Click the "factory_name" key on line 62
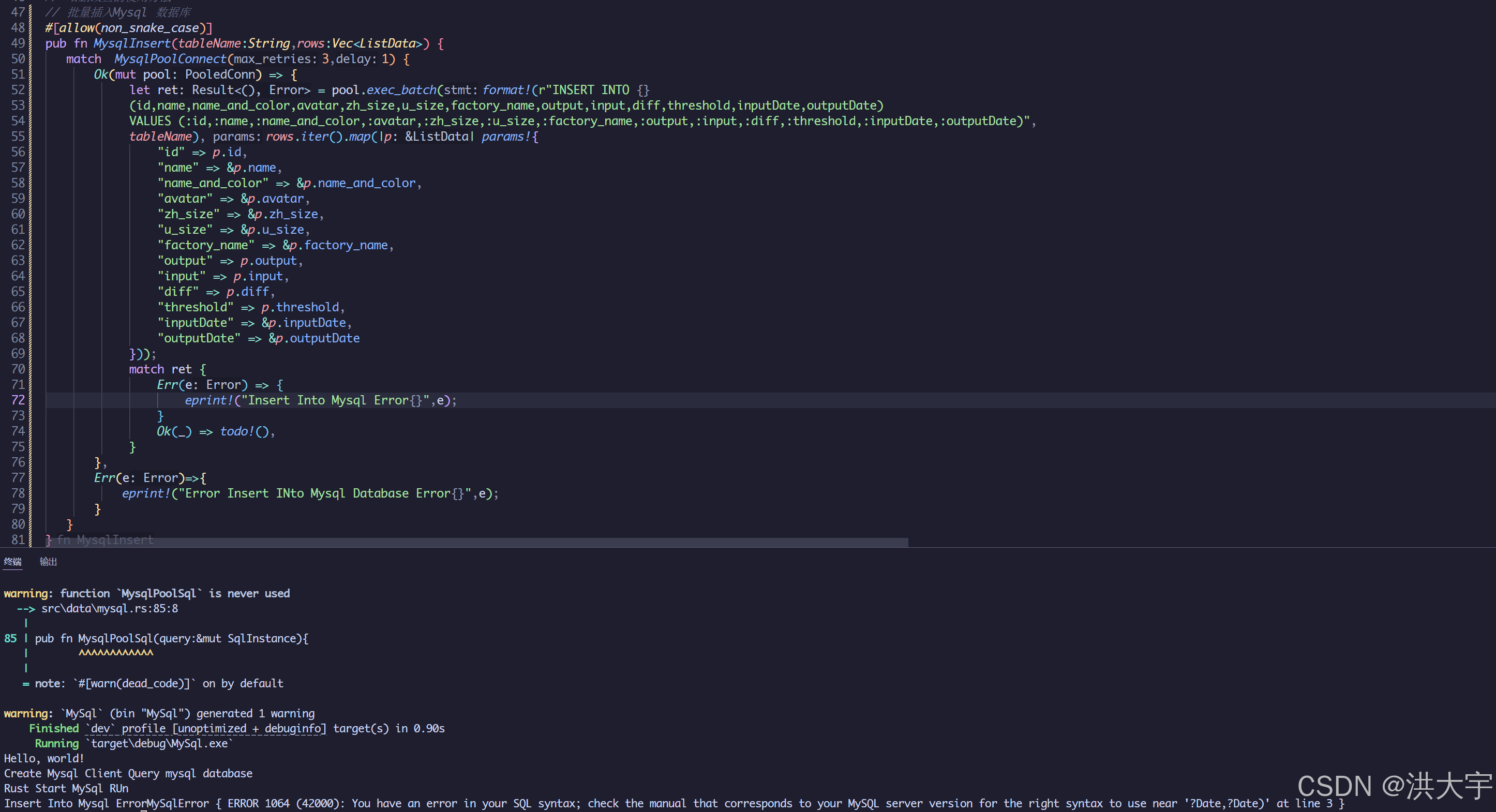Screen dimensions: 1496x812 (x=206, y=245)
